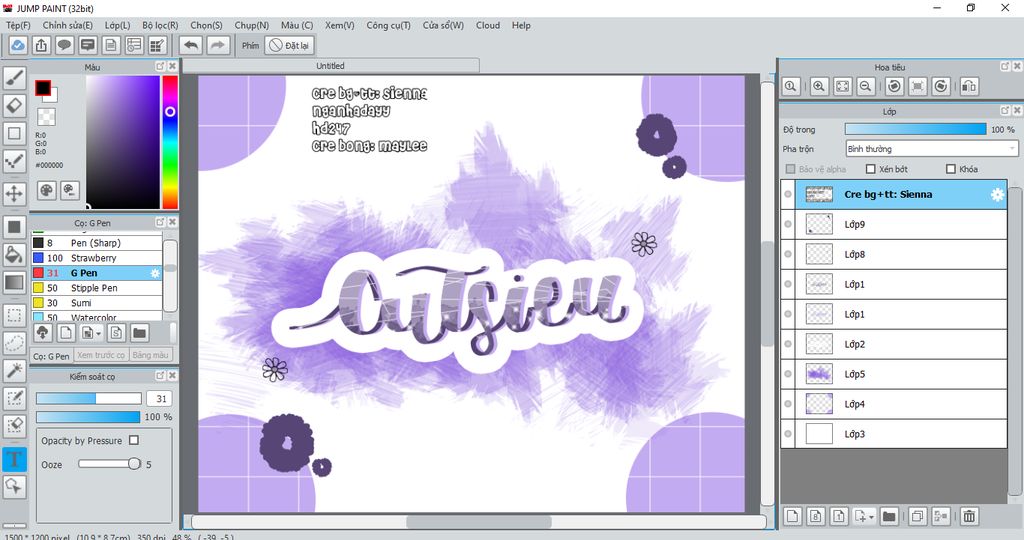Select the Eraser tool

14,105
